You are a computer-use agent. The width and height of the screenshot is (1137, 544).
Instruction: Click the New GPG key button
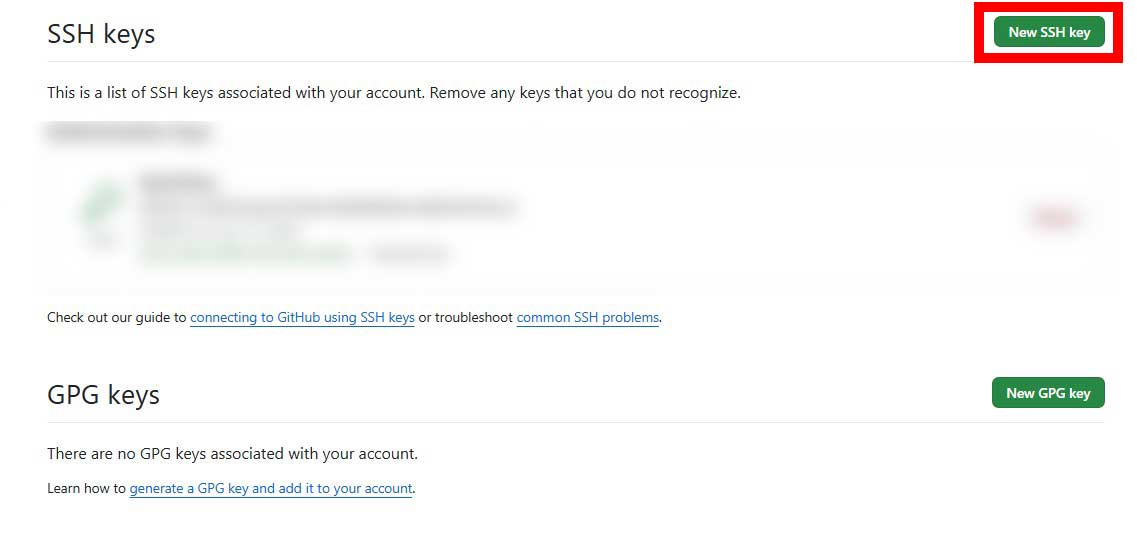1047,393
